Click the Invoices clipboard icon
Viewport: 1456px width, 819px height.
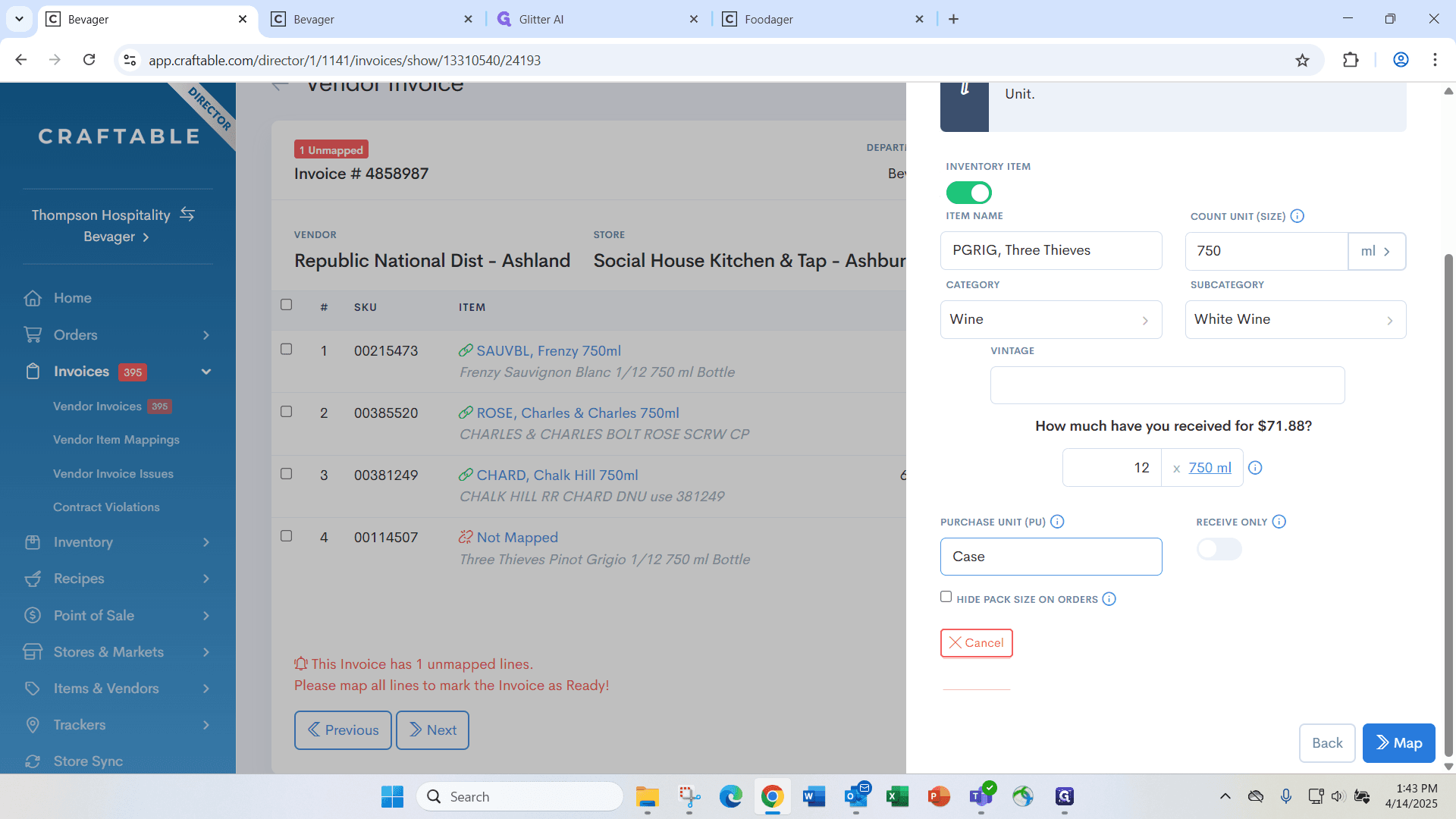[33, 372]
